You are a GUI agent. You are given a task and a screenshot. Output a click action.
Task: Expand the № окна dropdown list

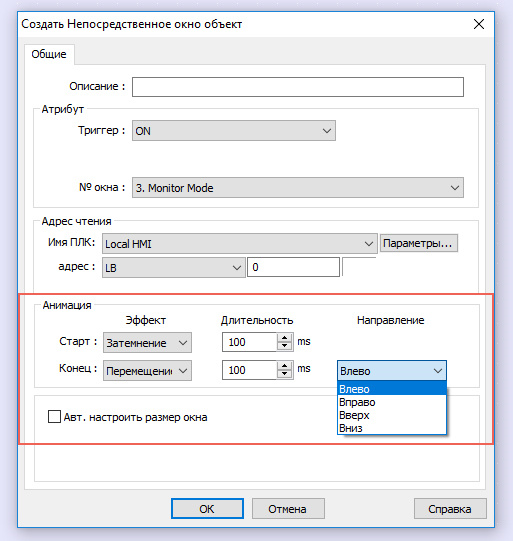point(298,188)
